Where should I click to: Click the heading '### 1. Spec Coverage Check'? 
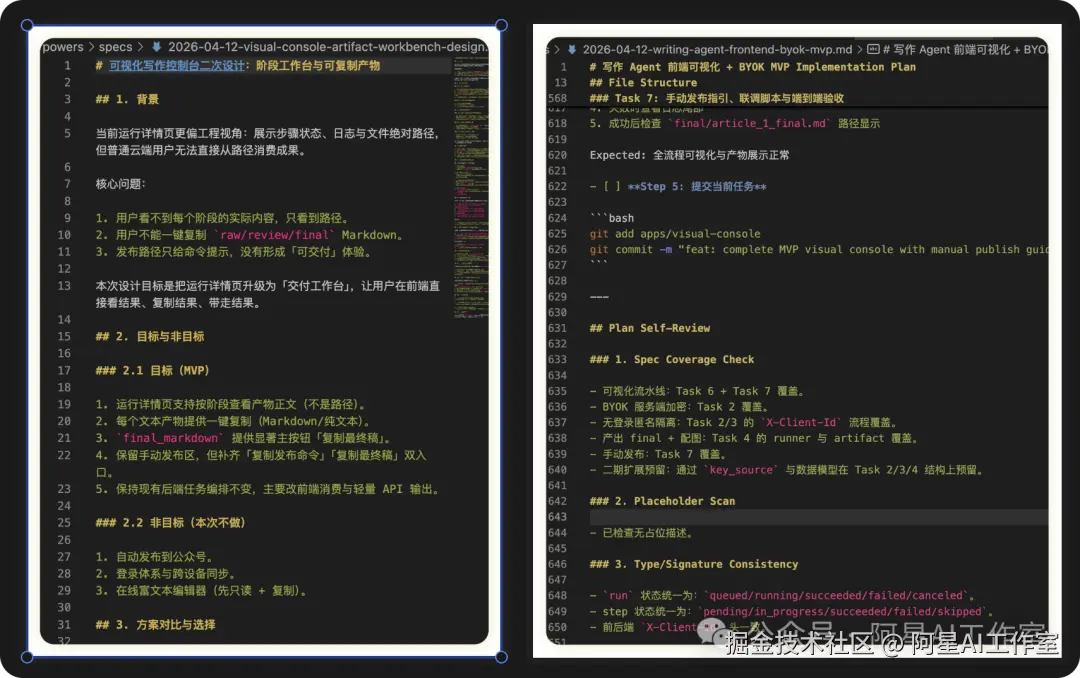coord(672,360)
